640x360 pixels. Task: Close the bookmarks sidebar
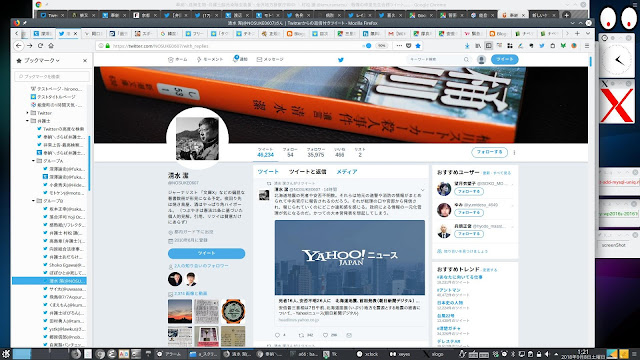(85, 60)
